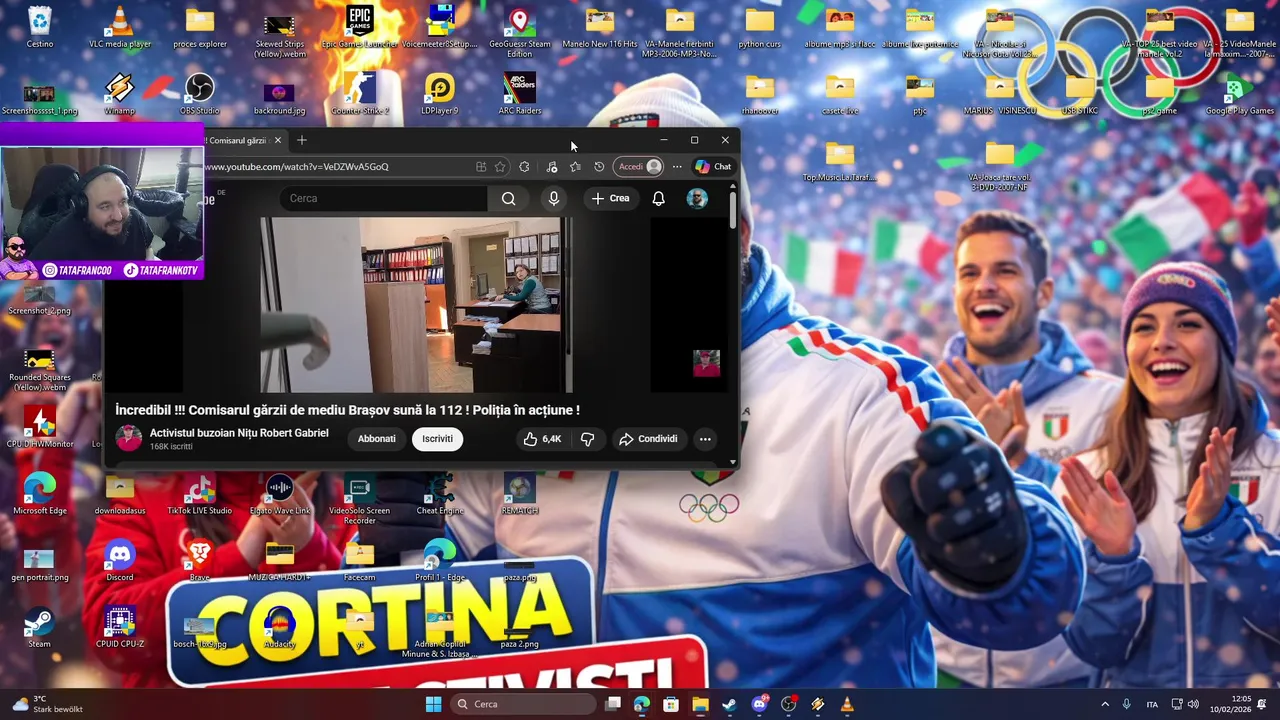Select Google Play Games desktop icon
Screen dimensions: 1280x720
[x=1240, y=95]
